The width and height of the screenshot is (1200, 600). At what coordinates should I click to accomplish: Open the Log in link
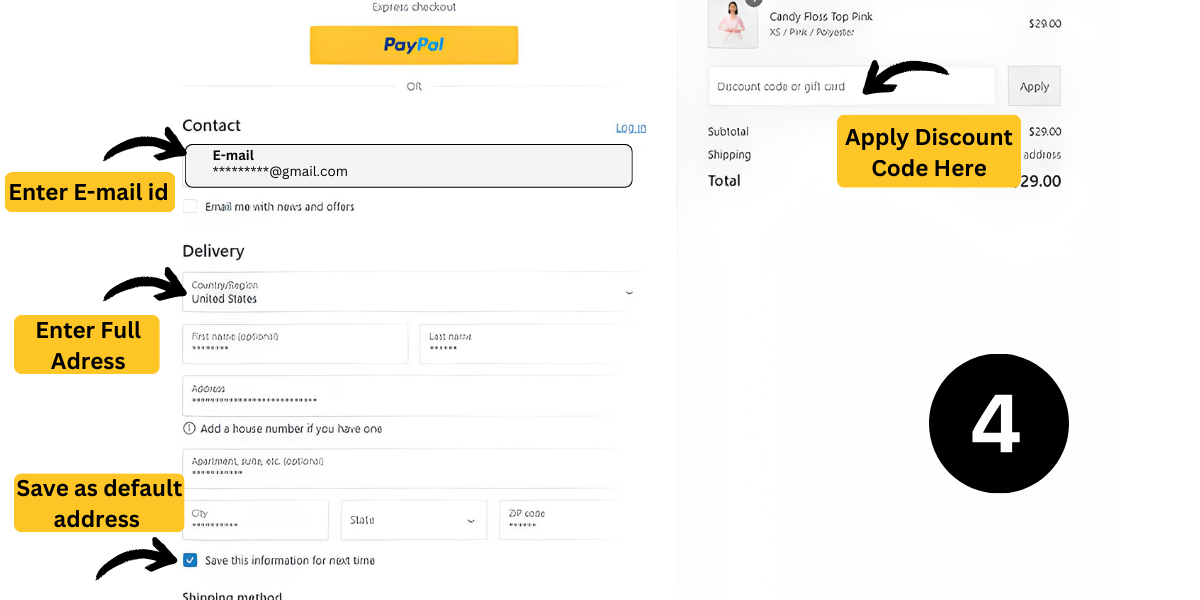[x=630, y=127]
